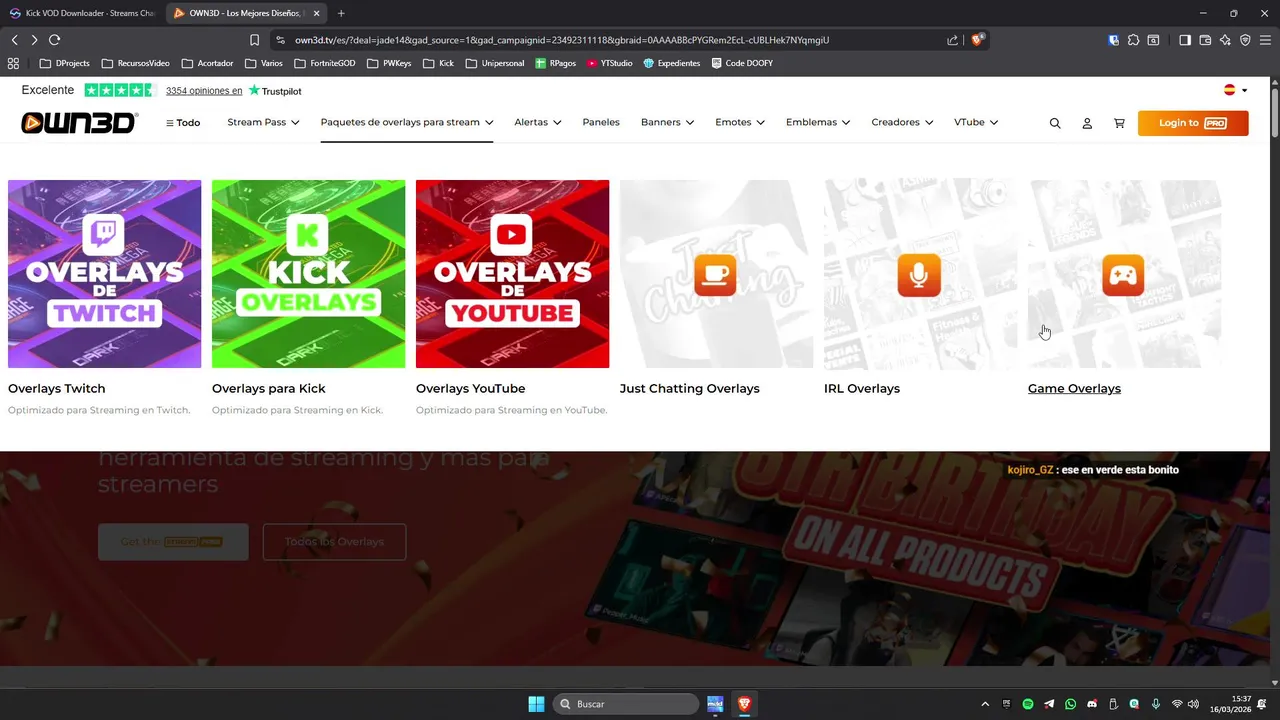Open Spotify from the system tray
The width and height of the screenshot is (1280, 720).
1028,704
